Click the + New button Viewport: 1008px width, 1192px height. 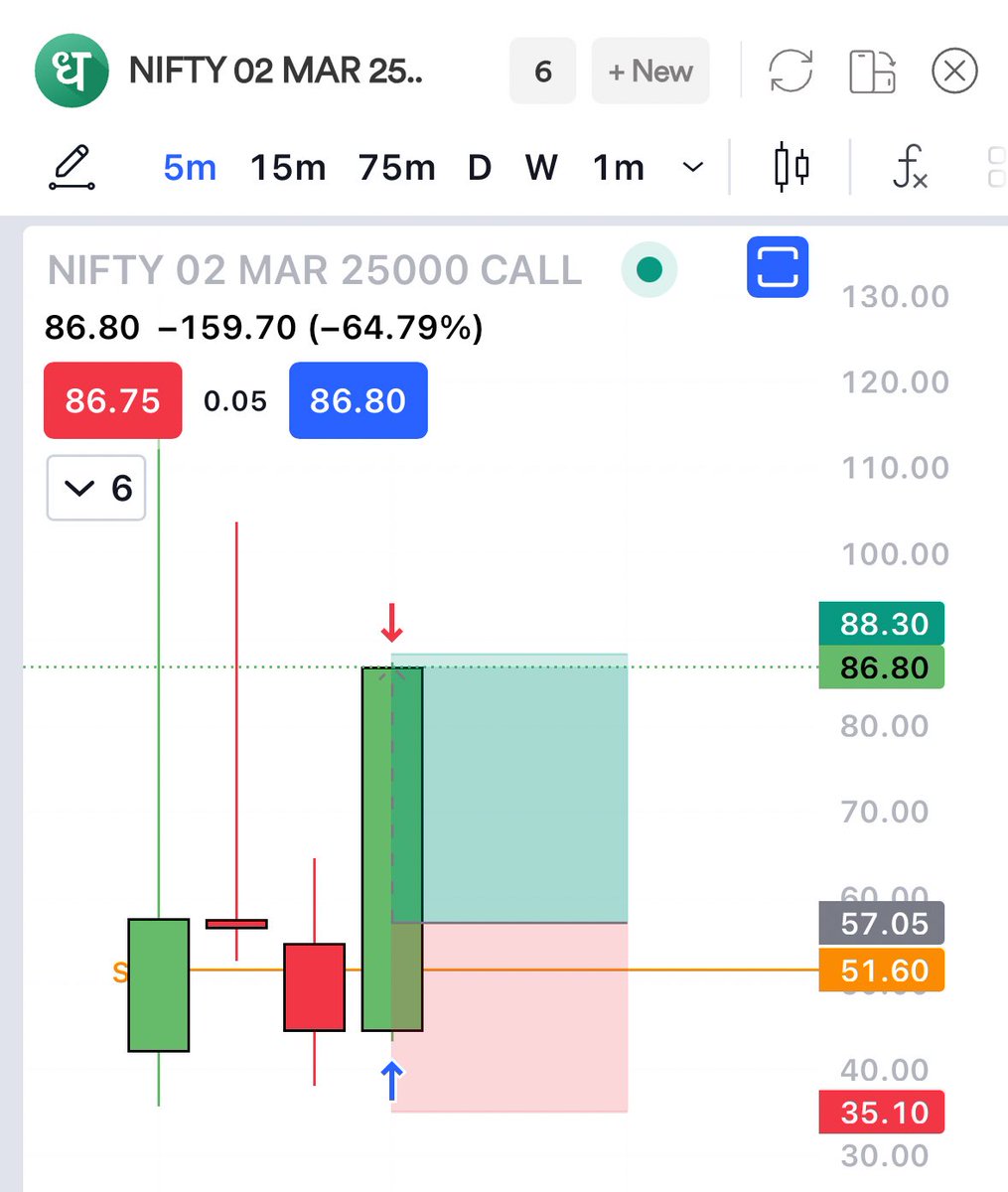[x=650, y=71]
